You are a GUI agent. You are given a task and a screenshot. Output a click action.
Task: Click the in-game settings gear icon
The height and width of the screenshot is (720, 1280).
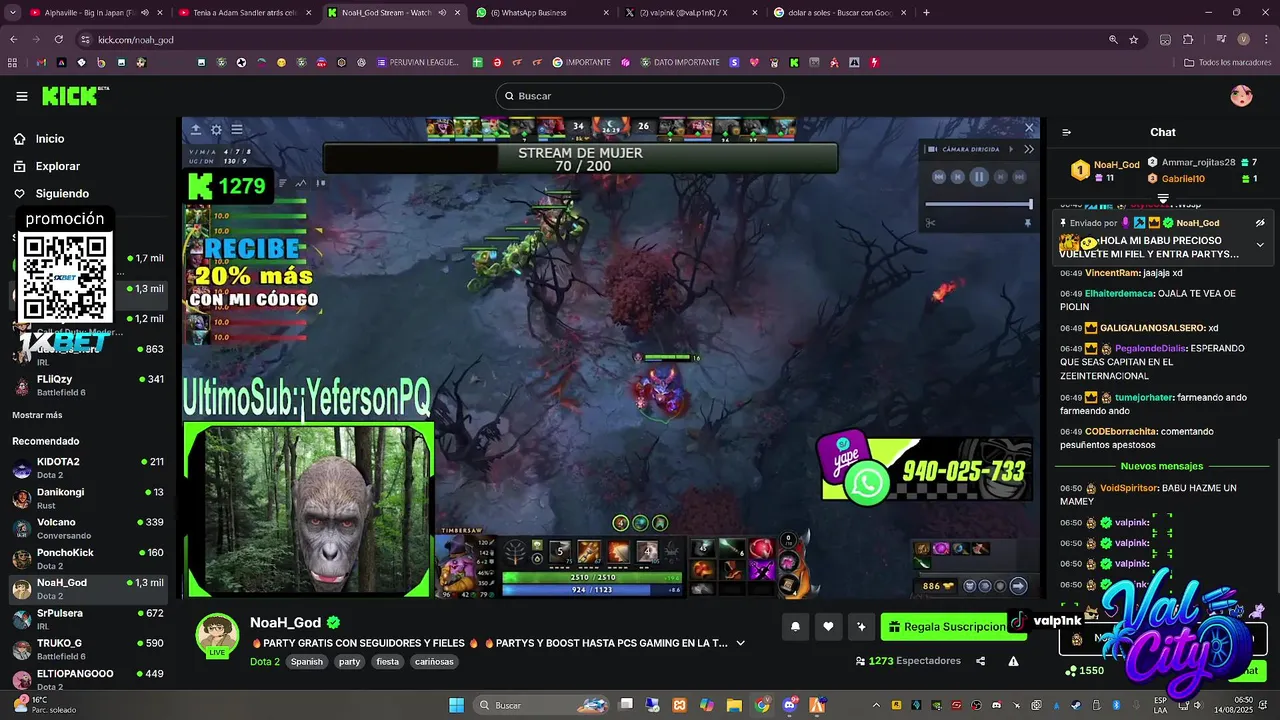point(216,129)
